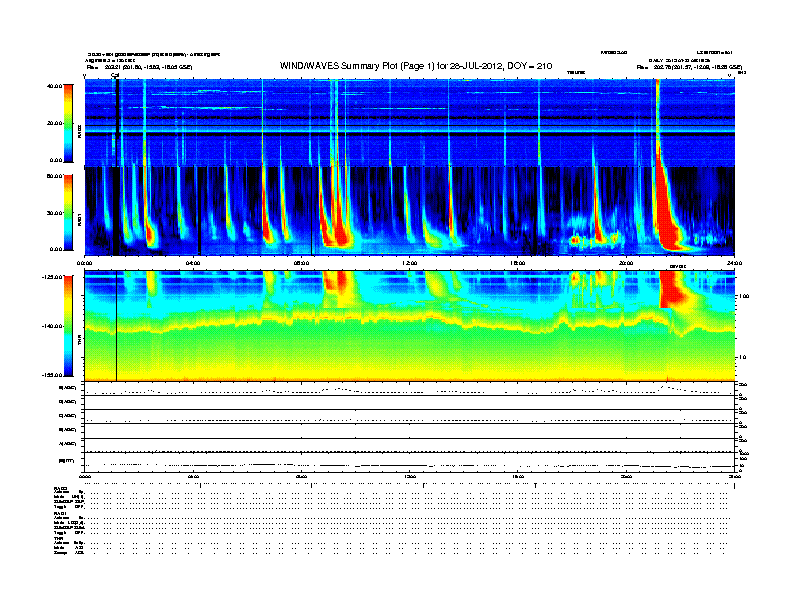Click the 30.00 label on RAD1 color scale

pos(55,213)
